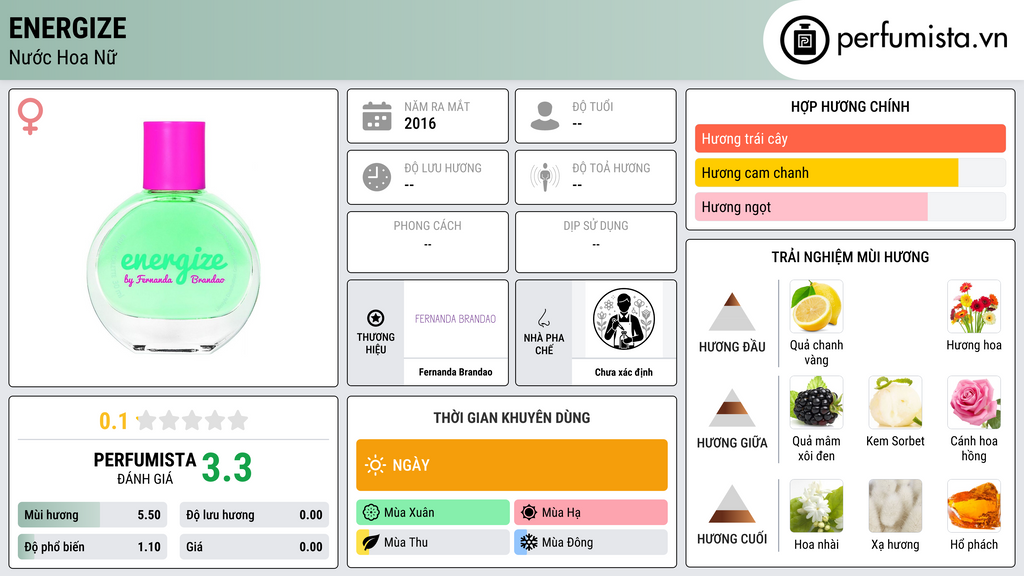Select the Mùa Thu season tag
The height and width of the screenshot is (576, 1024).
coord(433,542)
